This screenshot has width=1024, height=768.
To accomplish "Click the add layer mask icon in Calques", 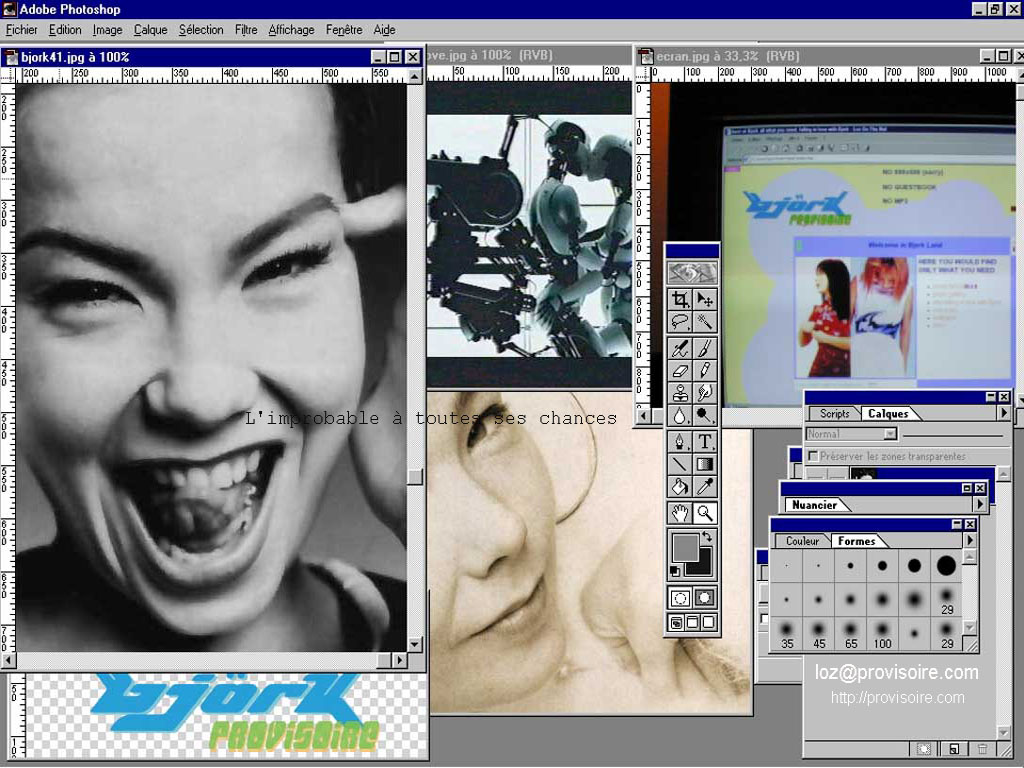I will (923, 749).
